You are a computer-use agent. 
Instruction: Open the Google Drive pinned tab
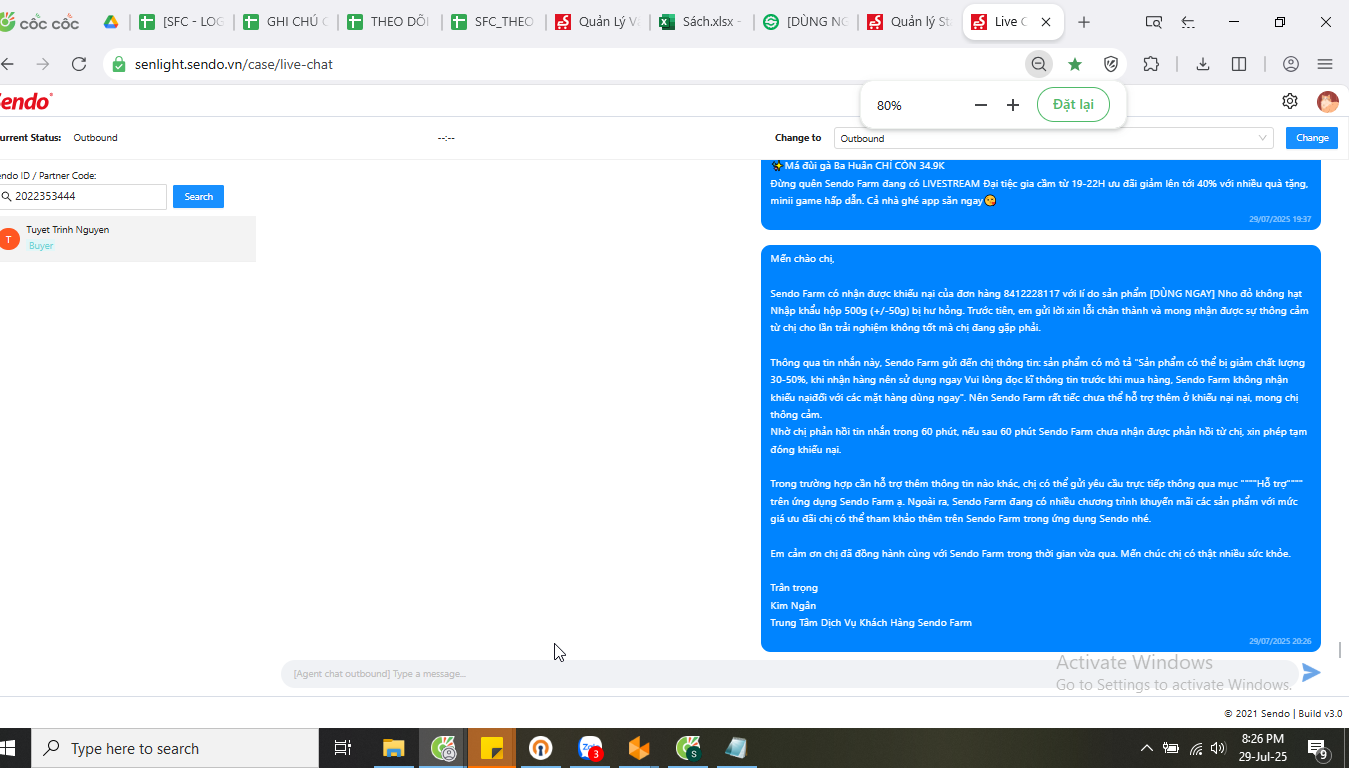(111, 22)
